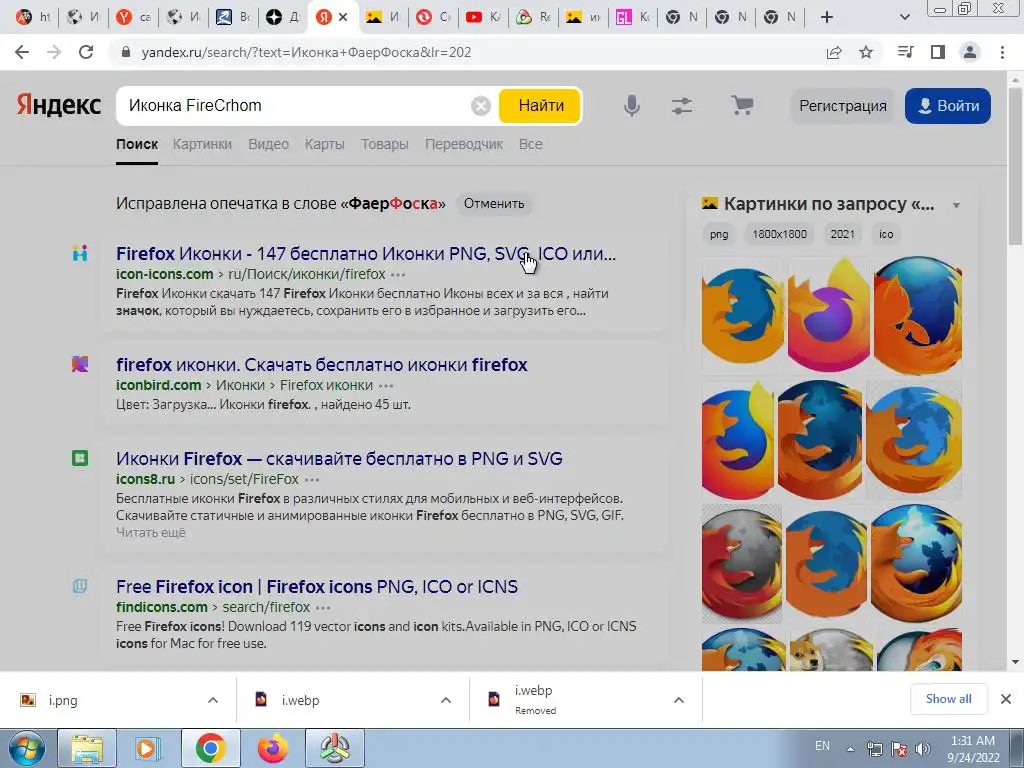This screenshot has width=1024, height=768.
Task: Click the Войти login button
Action: (x=948, y=106)
